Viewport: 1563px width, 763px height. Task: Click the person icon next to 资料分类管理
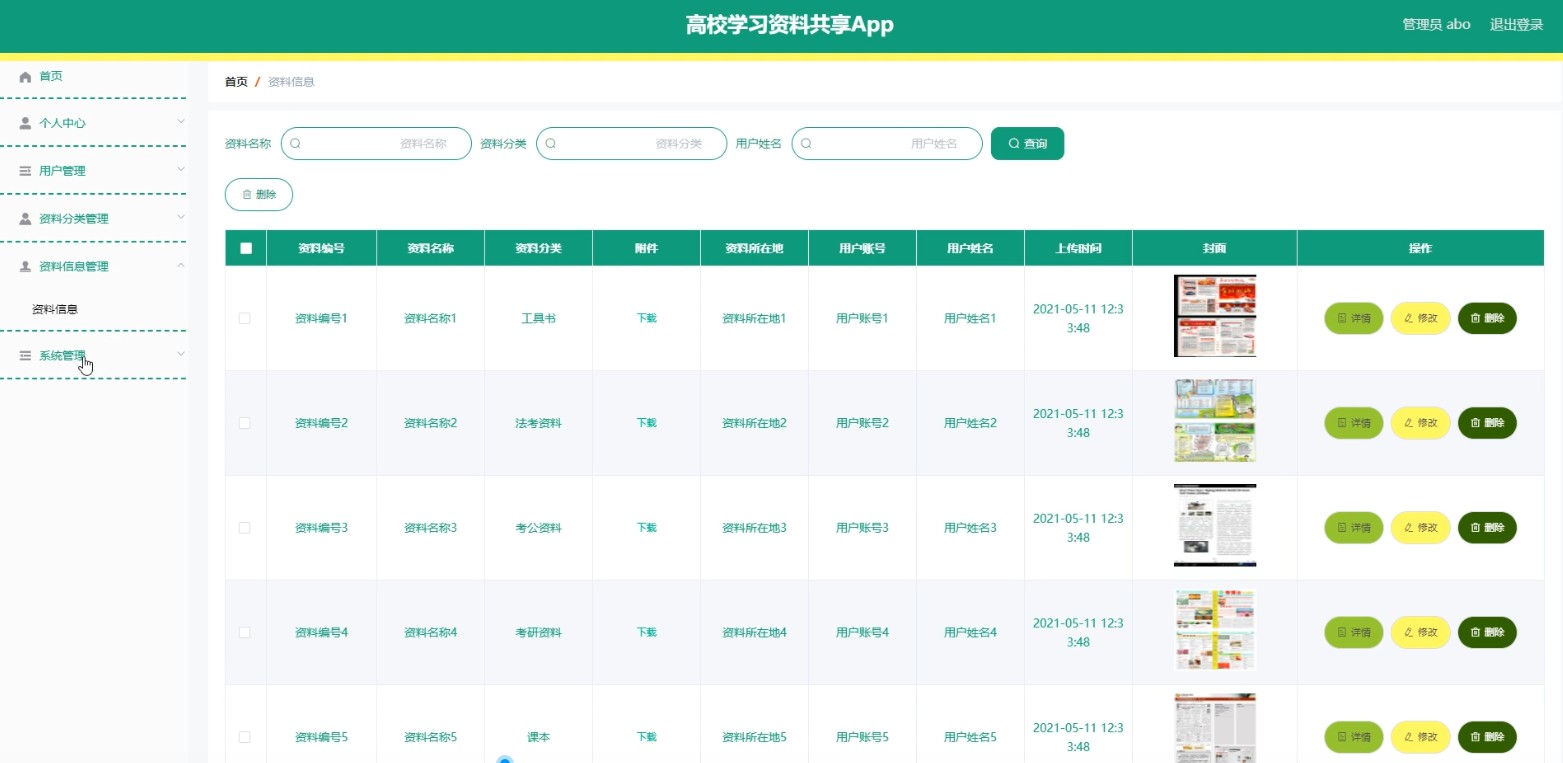(x=26, y=219)
